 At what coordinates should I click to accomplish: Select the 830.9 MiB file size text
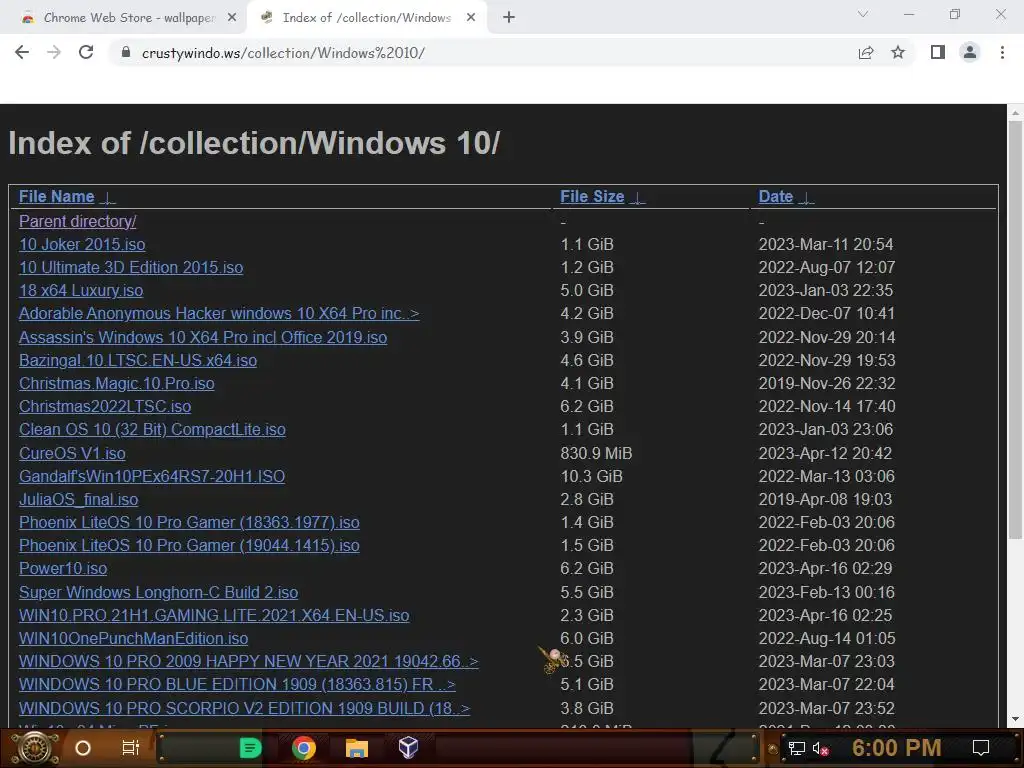[596, 453]
